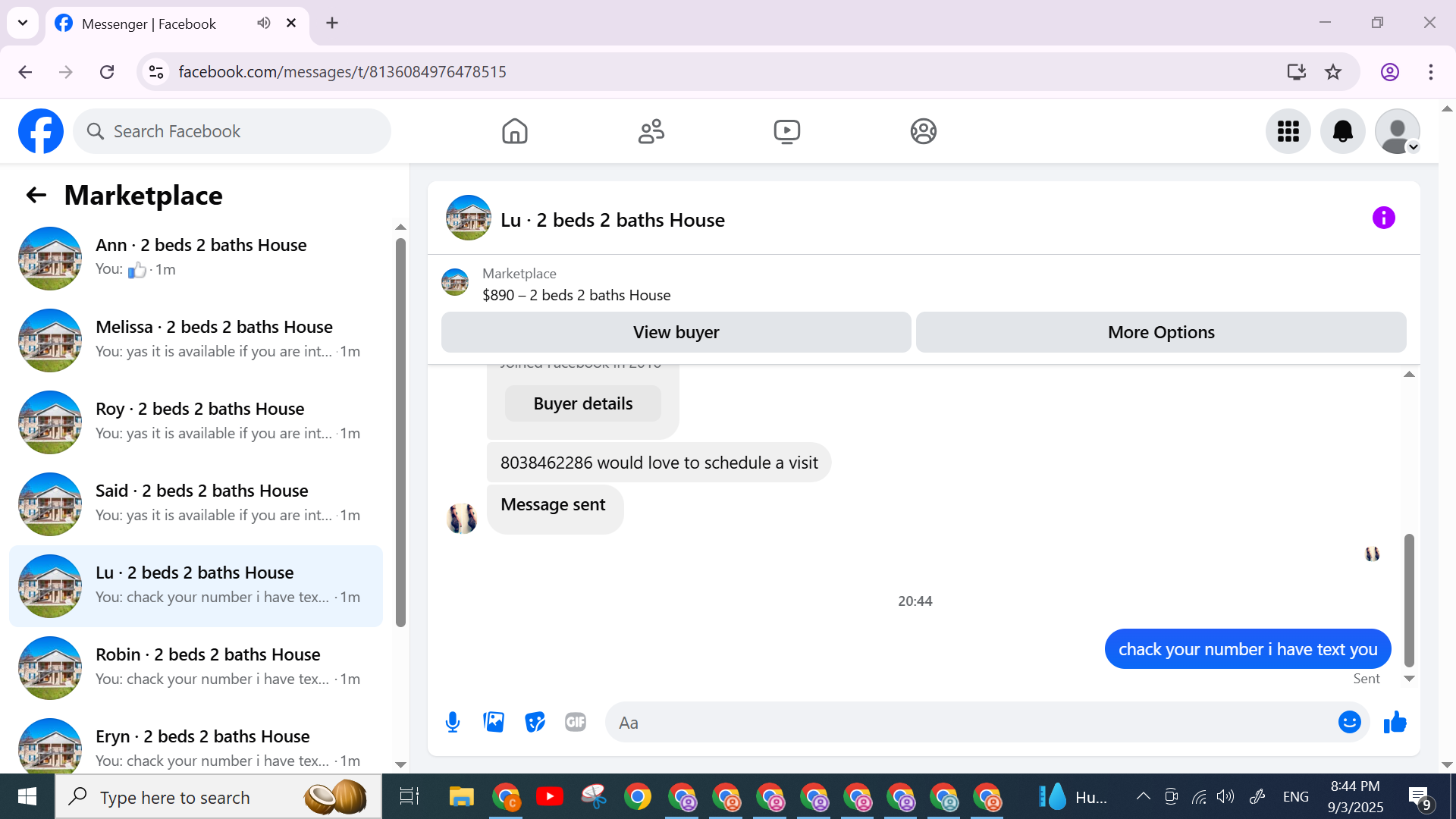Screen dimensions: 1456x819
Task: Open conversation information icon
Action: (x=1384, y=218)
